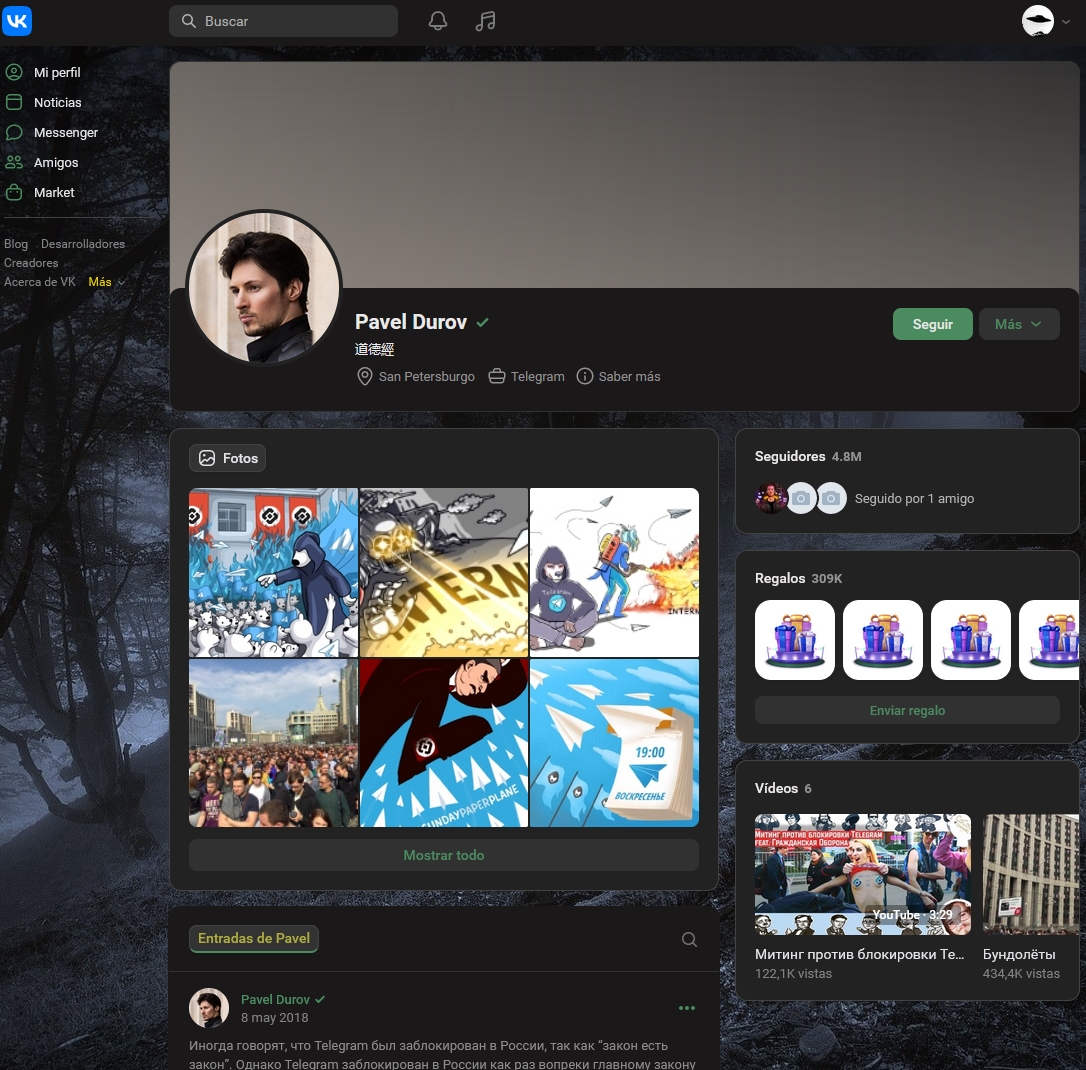
Task: Open the Telegram workplace link
Action: coord(537,377)
